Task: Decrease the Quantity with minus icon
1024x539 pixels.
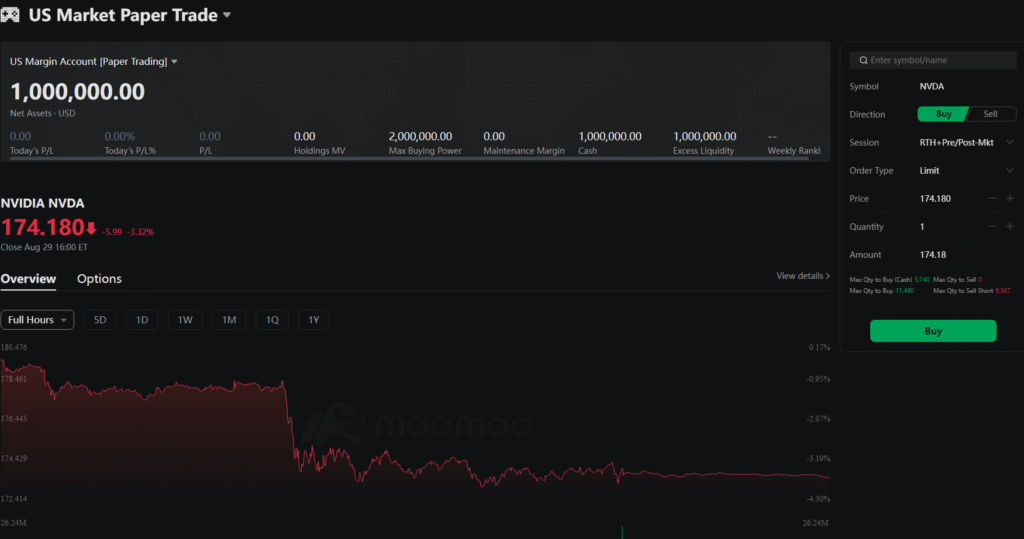Action: tap(992, 227)
